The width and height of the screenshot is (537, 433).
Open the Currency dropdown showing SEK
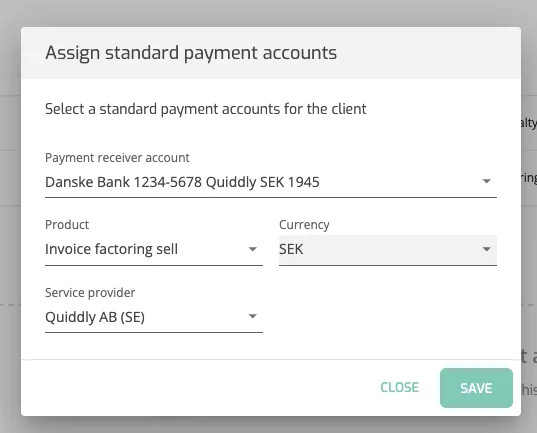point(388,250)
